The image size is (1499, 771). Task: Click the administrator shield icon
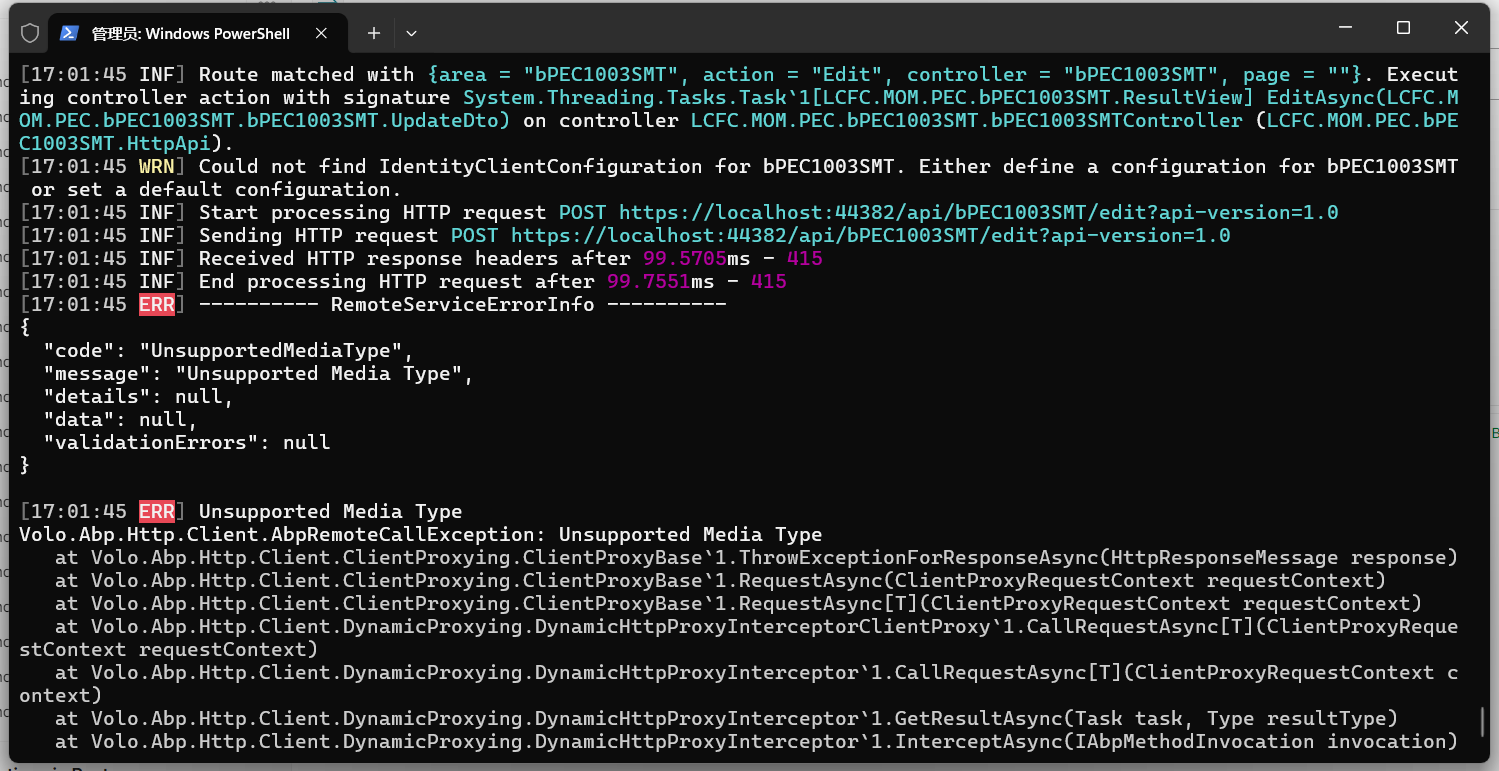(30, 33)
